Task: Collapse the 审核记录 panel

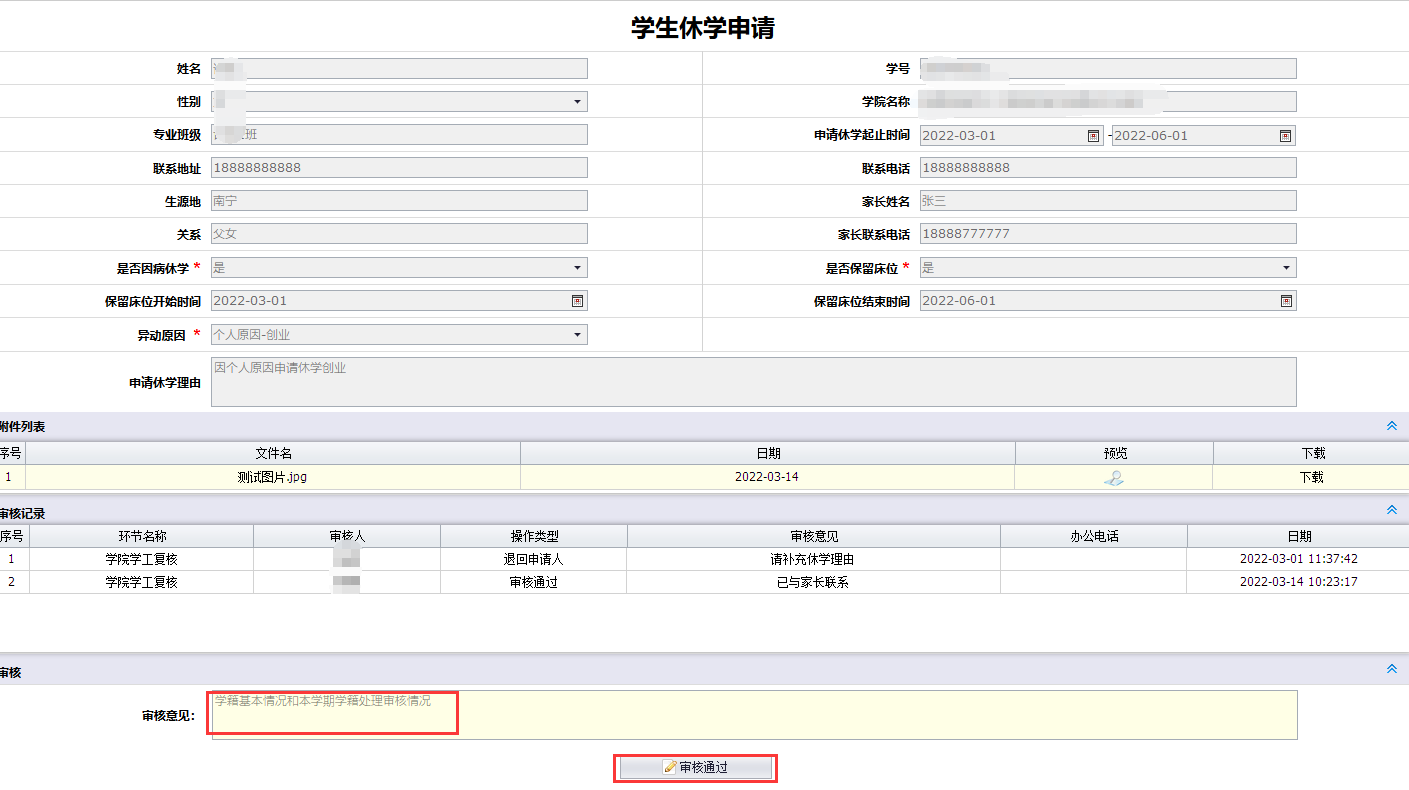Action: 1391,510
